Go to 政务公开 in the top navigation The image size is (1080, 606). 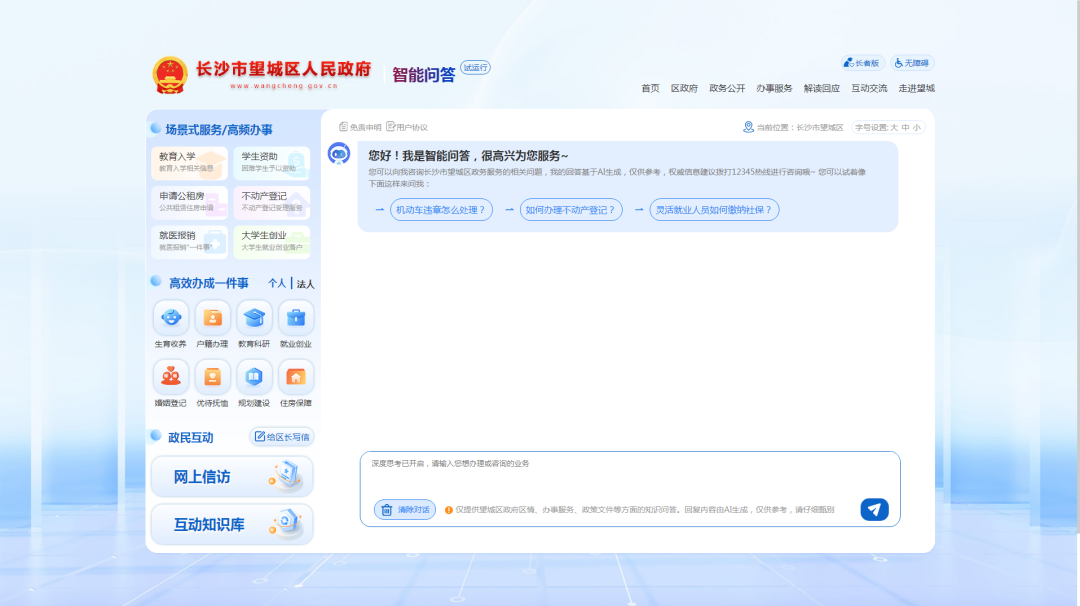coord(727,89)
